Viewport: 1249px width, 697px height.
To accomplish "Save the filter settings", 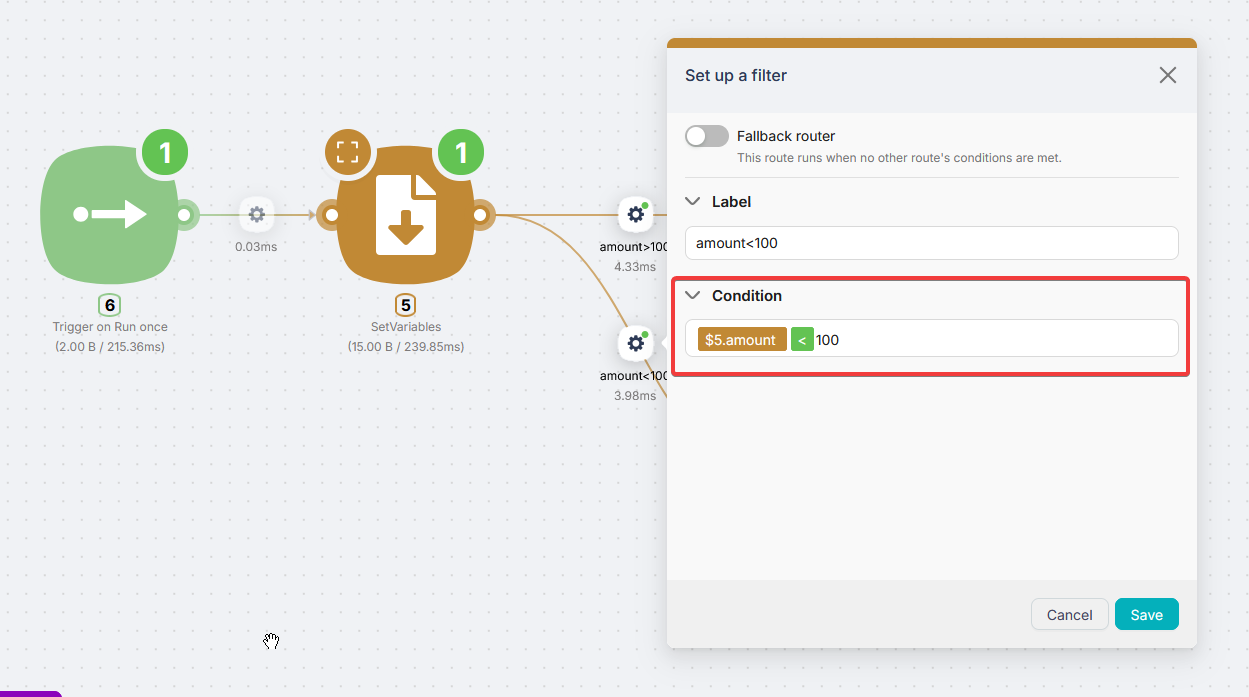I will (1146, 615).
